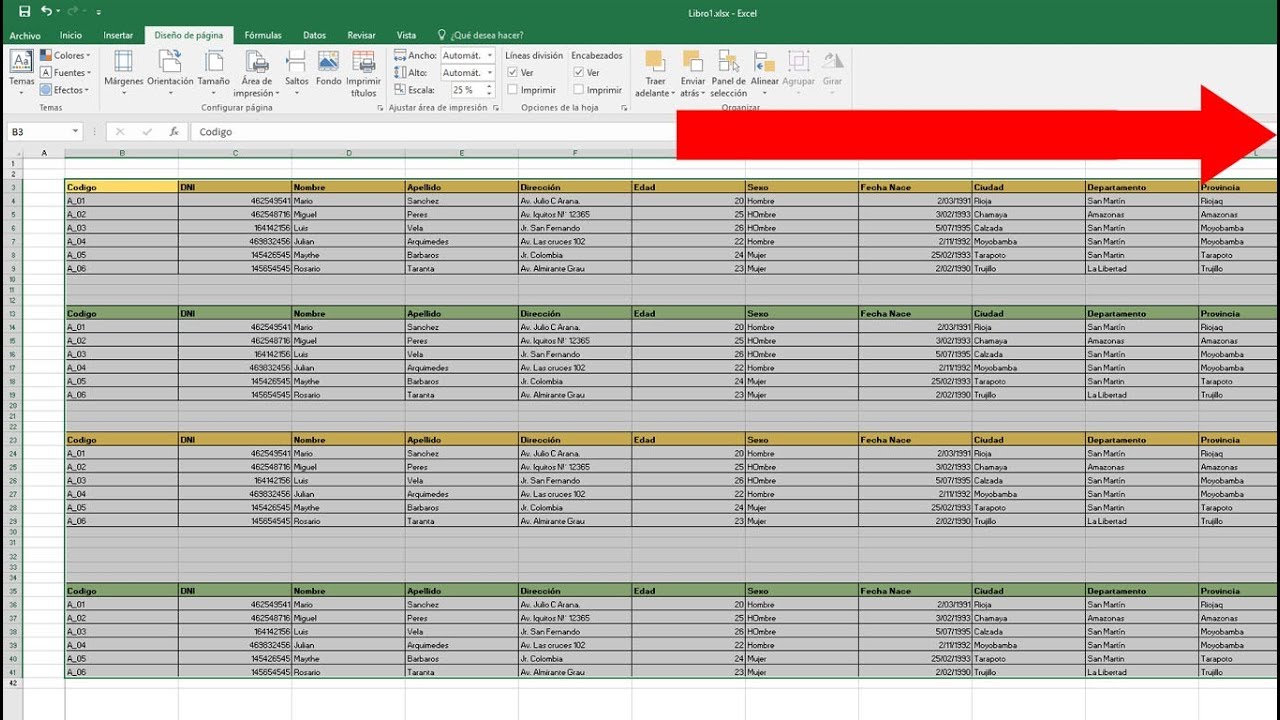Open the Alinear options
Screen dimensions: 1280x720
(x=765, y=73)
